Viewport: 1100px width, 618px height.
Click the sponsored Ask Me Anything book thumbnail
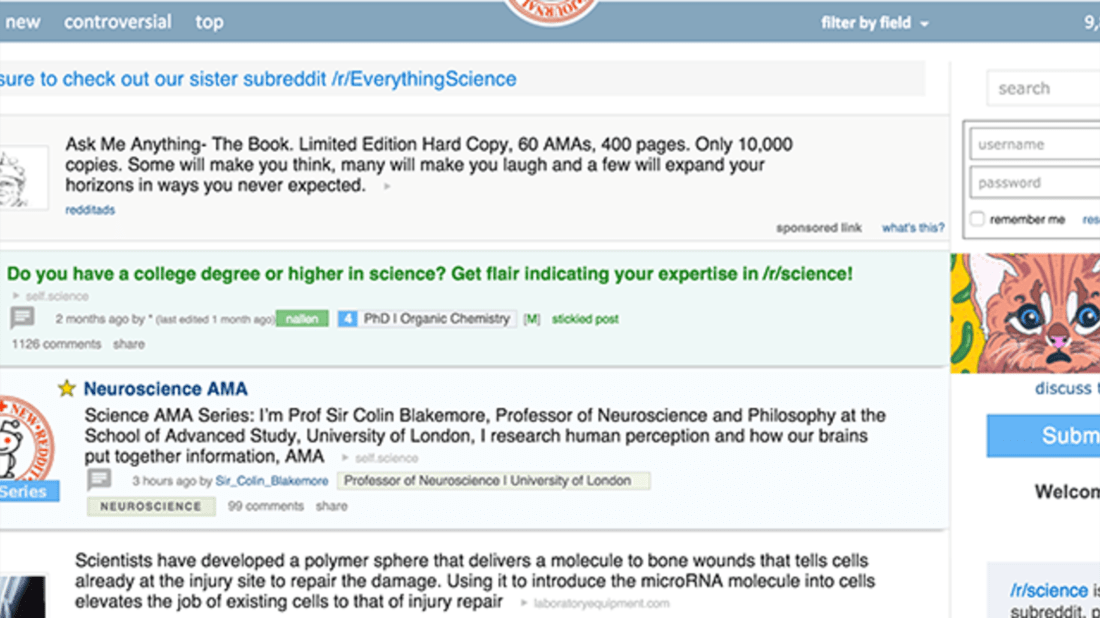coord(22,178)
